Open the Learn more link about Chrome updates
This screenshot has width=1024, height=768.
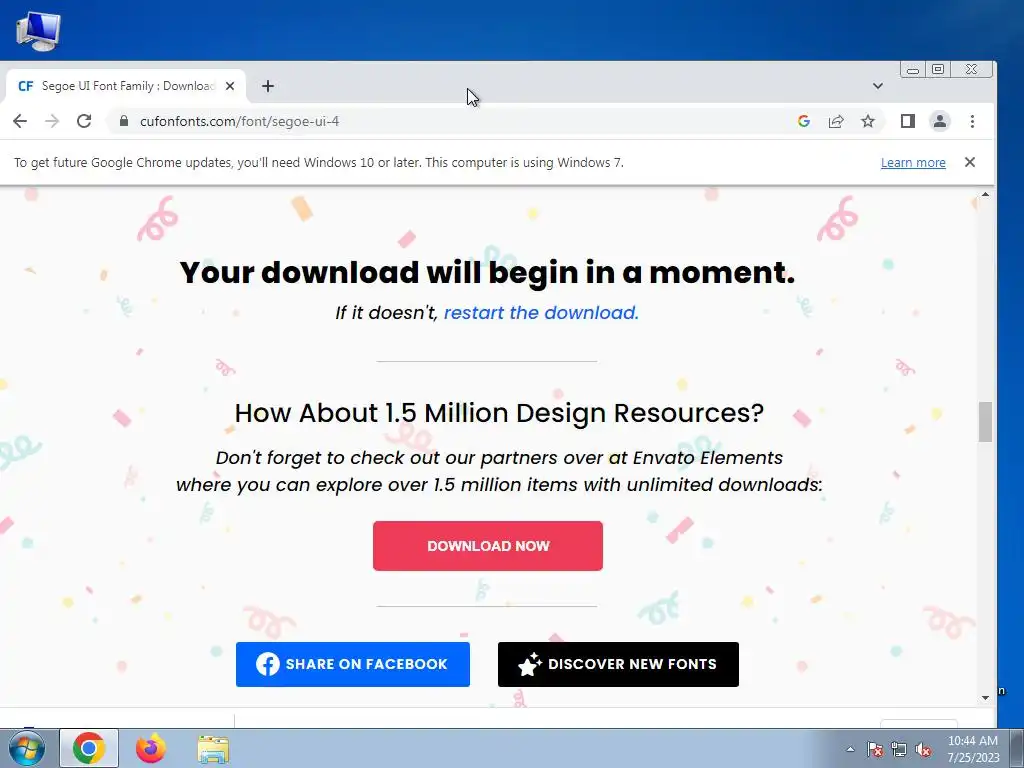(x=913, y=163)
